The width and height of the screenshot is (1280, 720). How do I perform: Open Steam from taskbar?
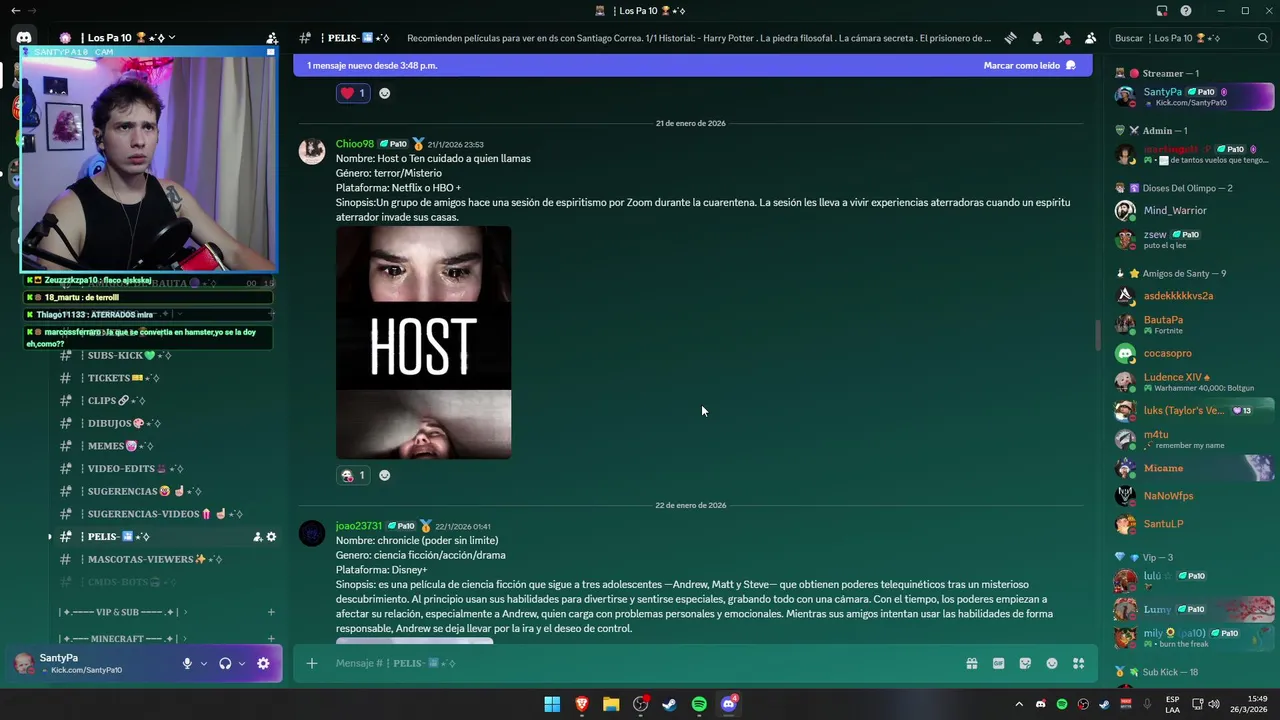point(669,704)
